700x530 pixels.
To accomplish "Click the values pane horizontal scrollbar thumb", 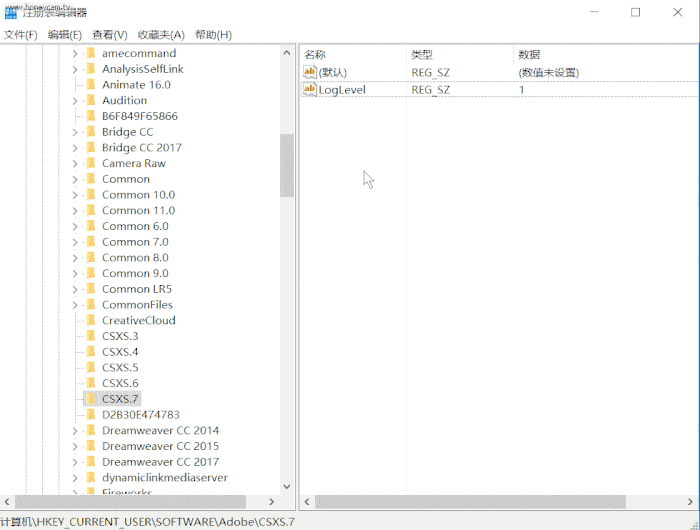I will pos(471,502).
